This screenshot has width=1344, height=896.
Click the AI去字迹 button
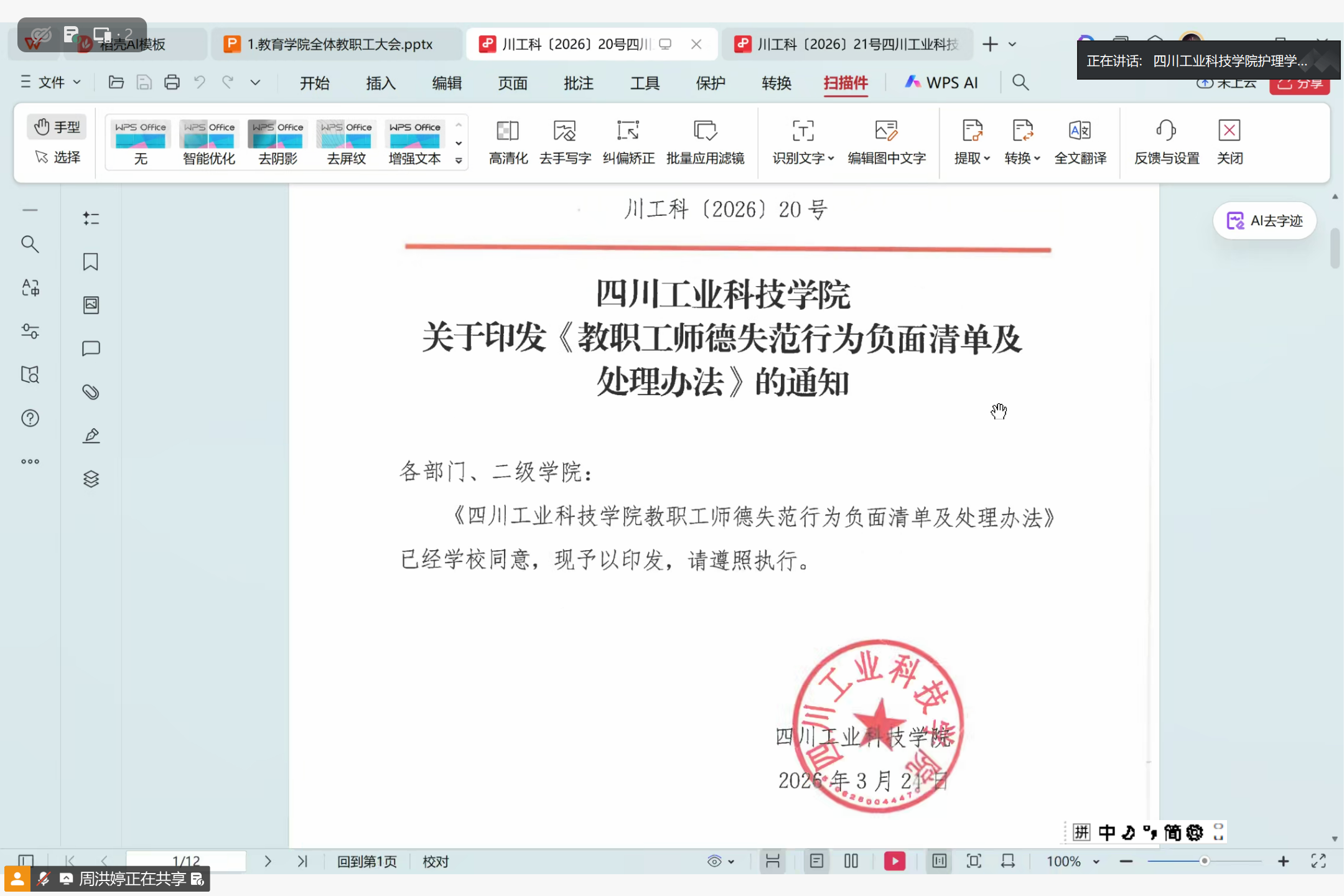[x=1264, y=221]
